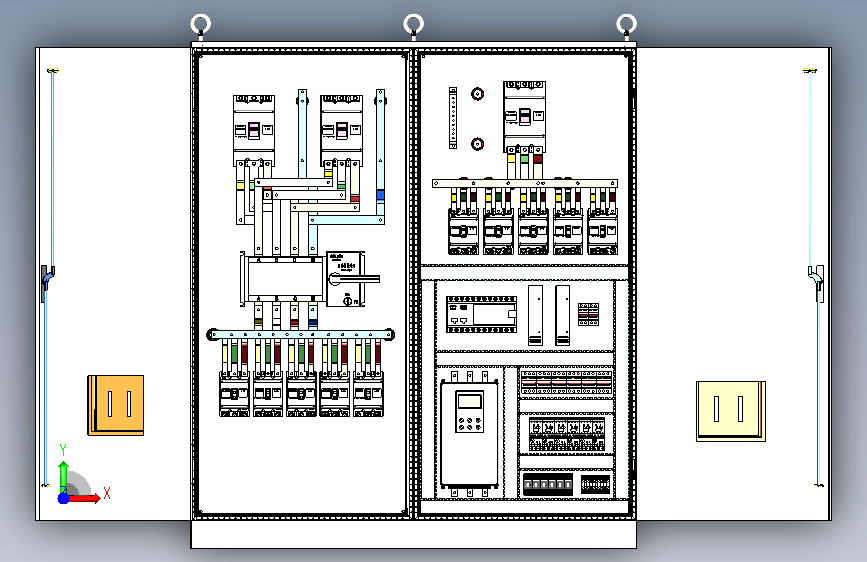Select the middle lifting eye bolt on cabinet top
The image size is (867, 562).
coord(414,26)
